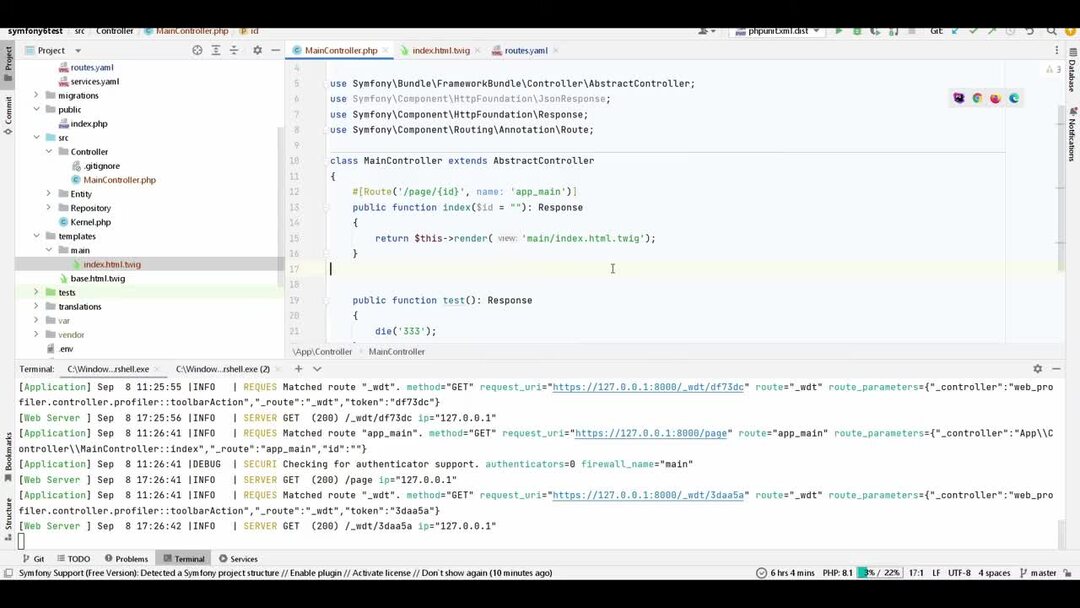Hide the Project panel with minus icon
1080x608 pixels.
coord(276,50)
